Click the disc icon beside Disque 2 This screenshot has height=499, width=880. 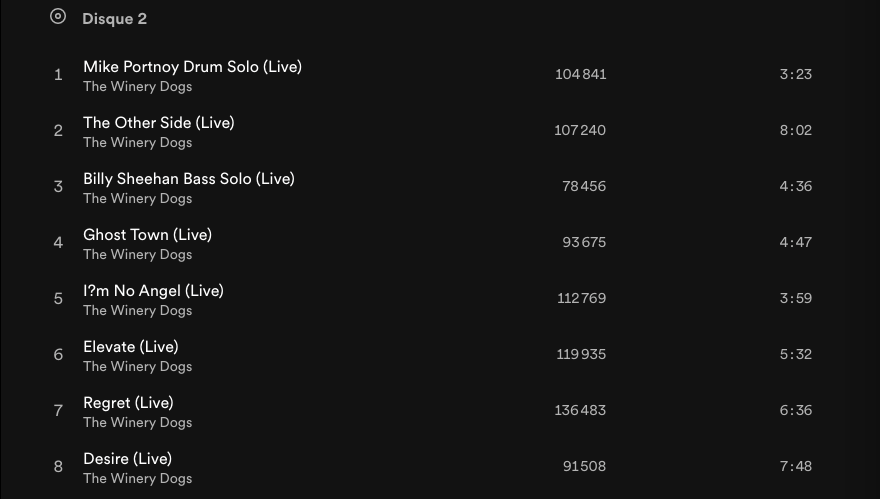58,16
